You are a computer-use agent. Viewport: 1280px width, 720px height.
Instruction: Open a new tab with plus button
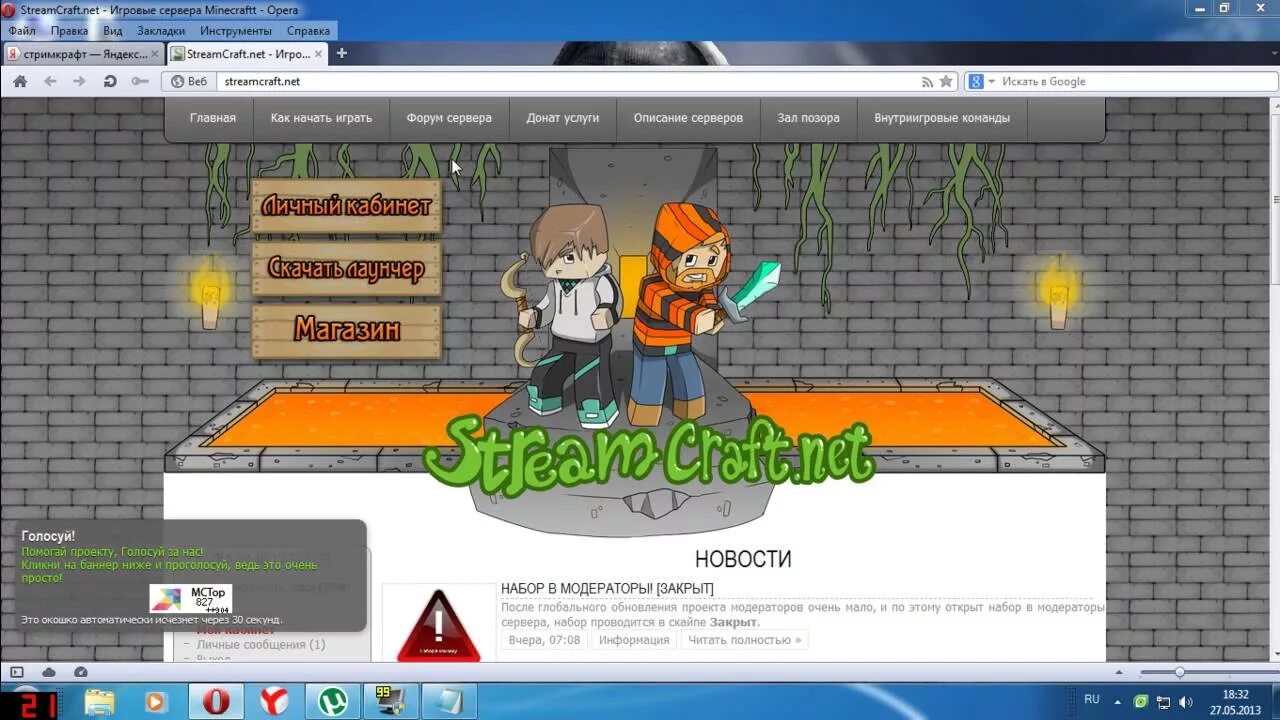[x=341, y=54]
